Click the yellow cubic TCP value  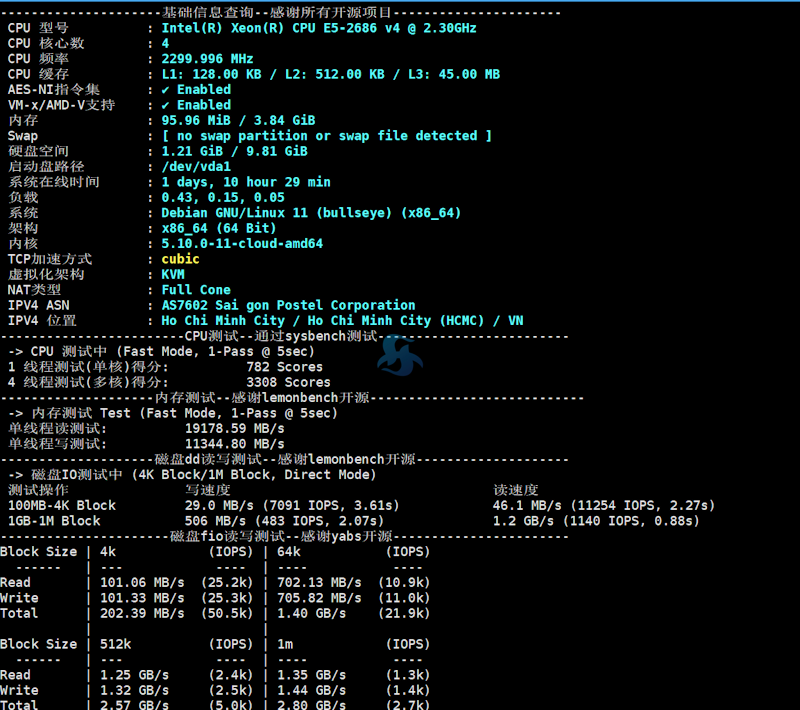180,259
